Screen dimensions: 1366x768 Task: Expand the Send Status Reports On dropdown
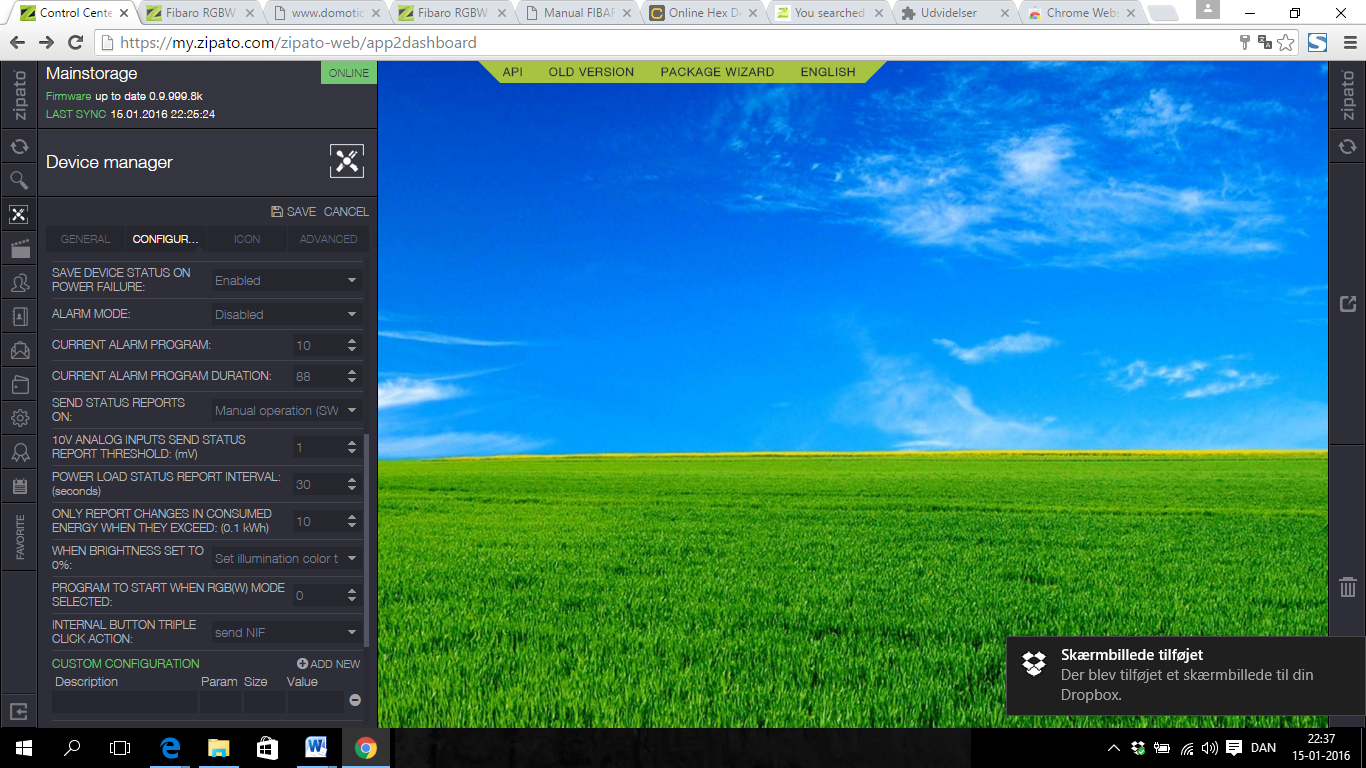point(286,410)
